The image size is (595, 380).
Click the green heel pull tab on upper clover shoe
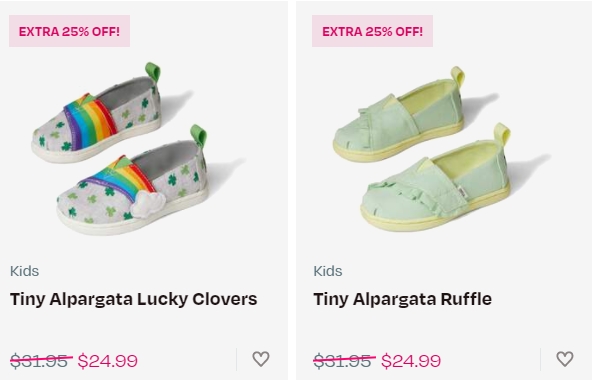pyautogui.click(x=153, y=72)
